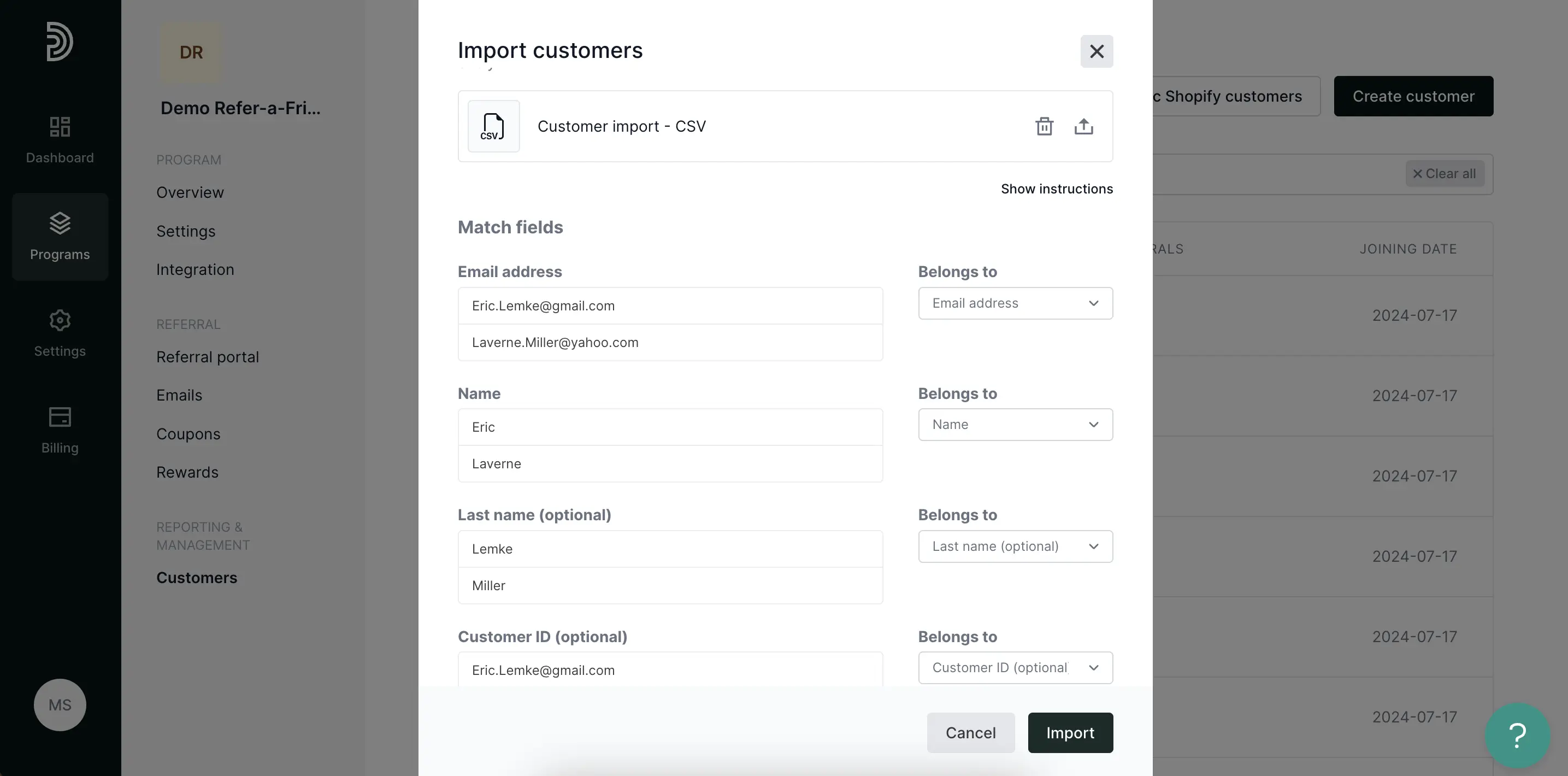This screenshot has height=776, width=1568.
Task: Click the CSV file icon
Action: pos(493,126)
